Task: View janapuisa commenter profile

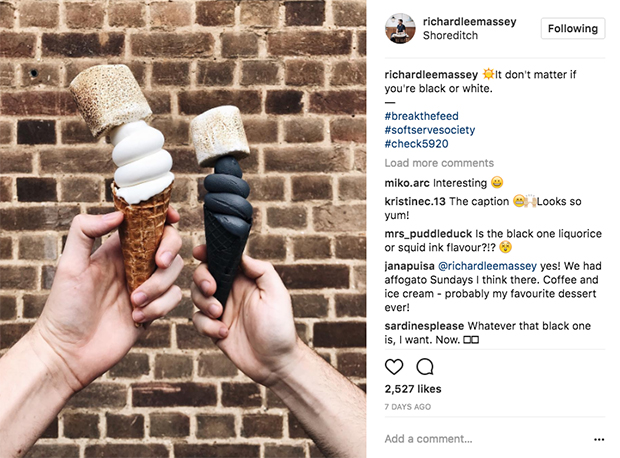Action: coord(409,266)
